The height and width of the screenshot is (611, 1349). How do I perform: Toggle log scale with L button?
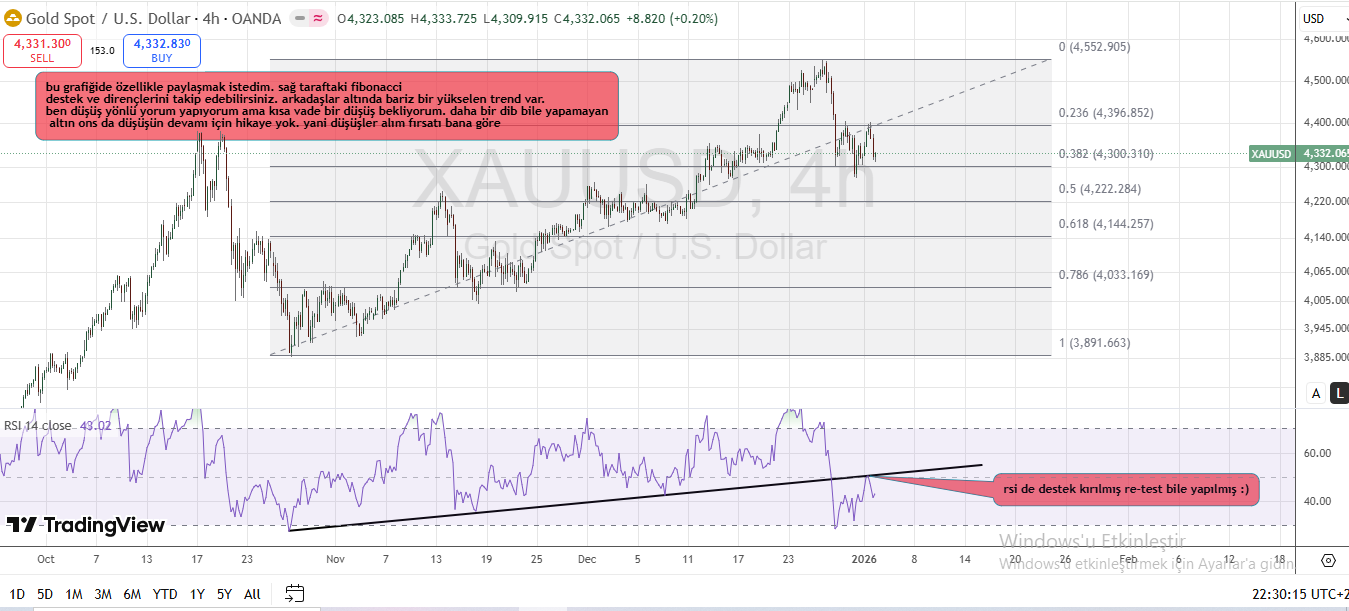pyautogui.click(x=1340, y=393)
